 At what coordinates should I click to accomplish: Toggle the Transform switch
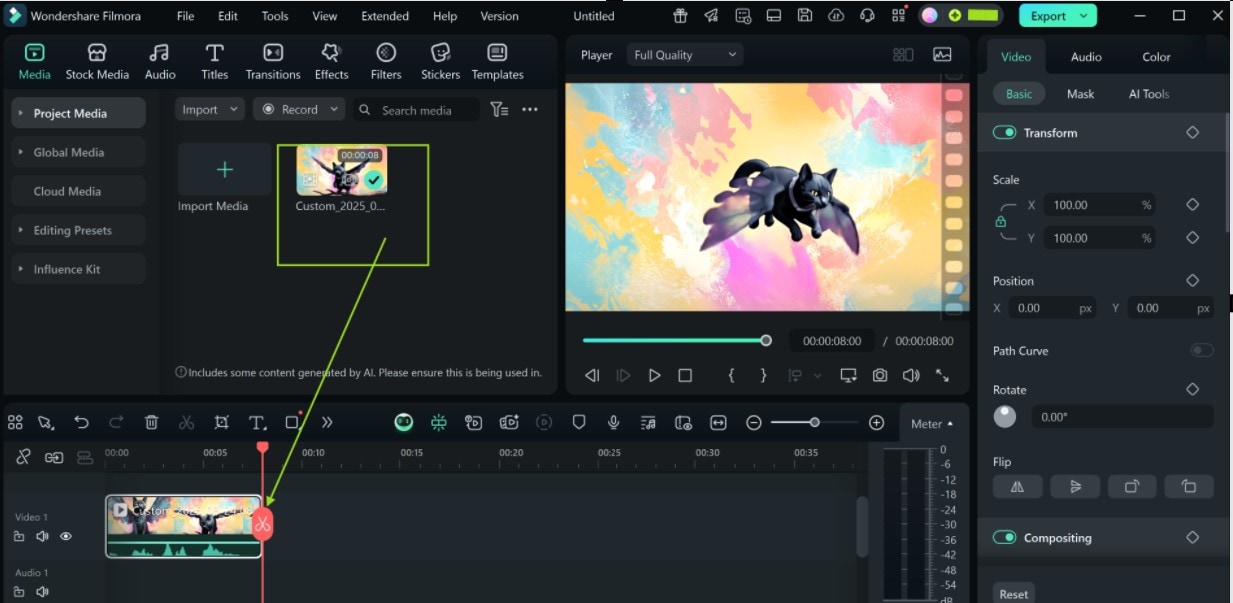[x=1004, y=133]
